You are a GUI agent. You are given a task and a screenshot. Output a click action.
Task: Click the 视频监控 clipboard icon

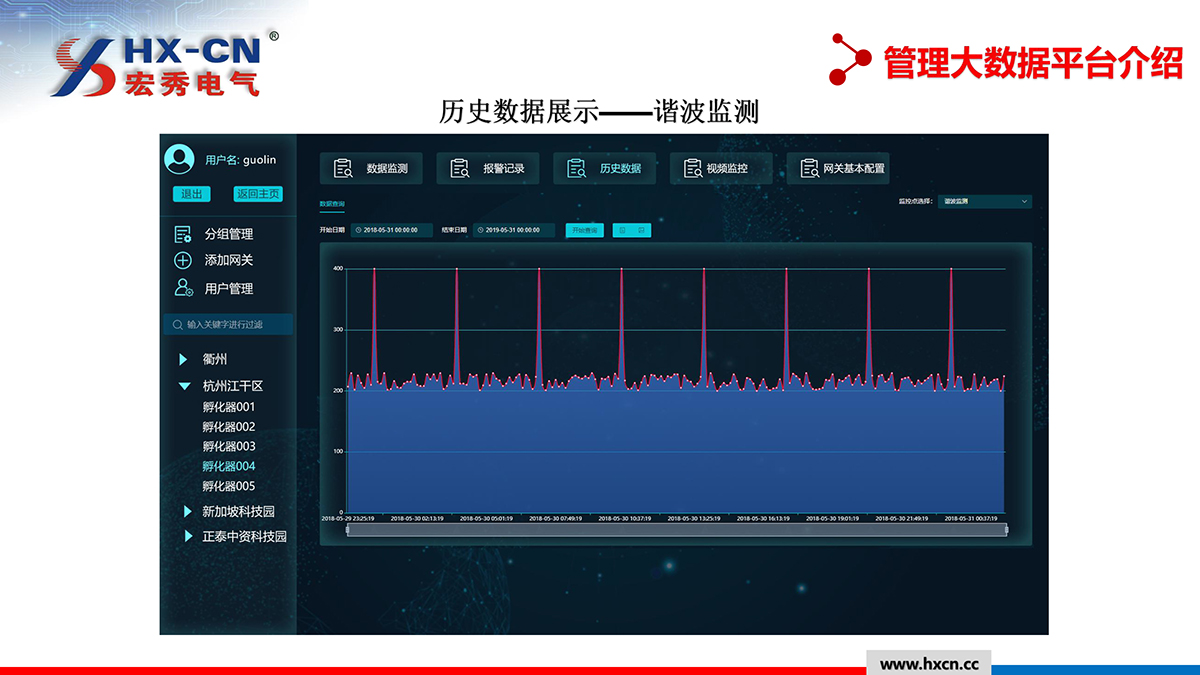(693, 168)
